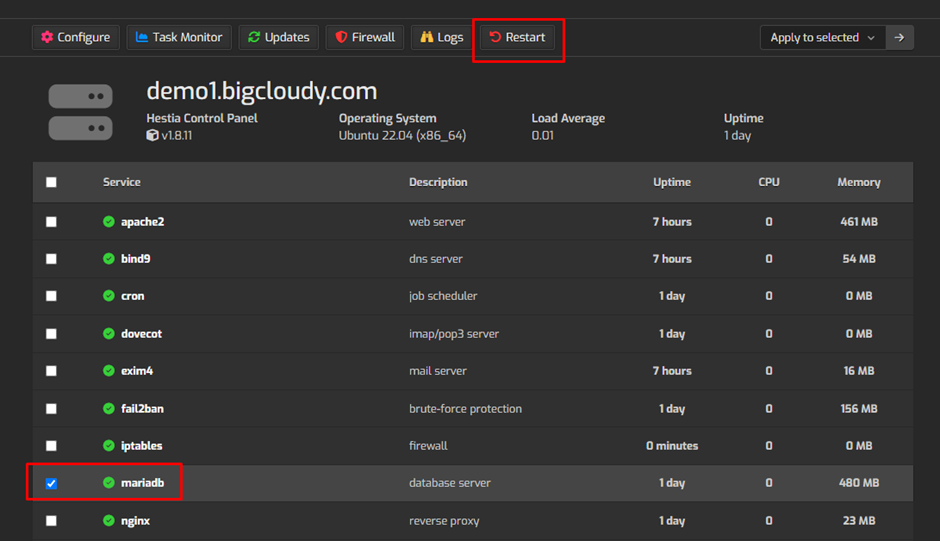Open the cron service link
Image resolution: width=940 pixels, height=541 pixels.
coord(132,296)
